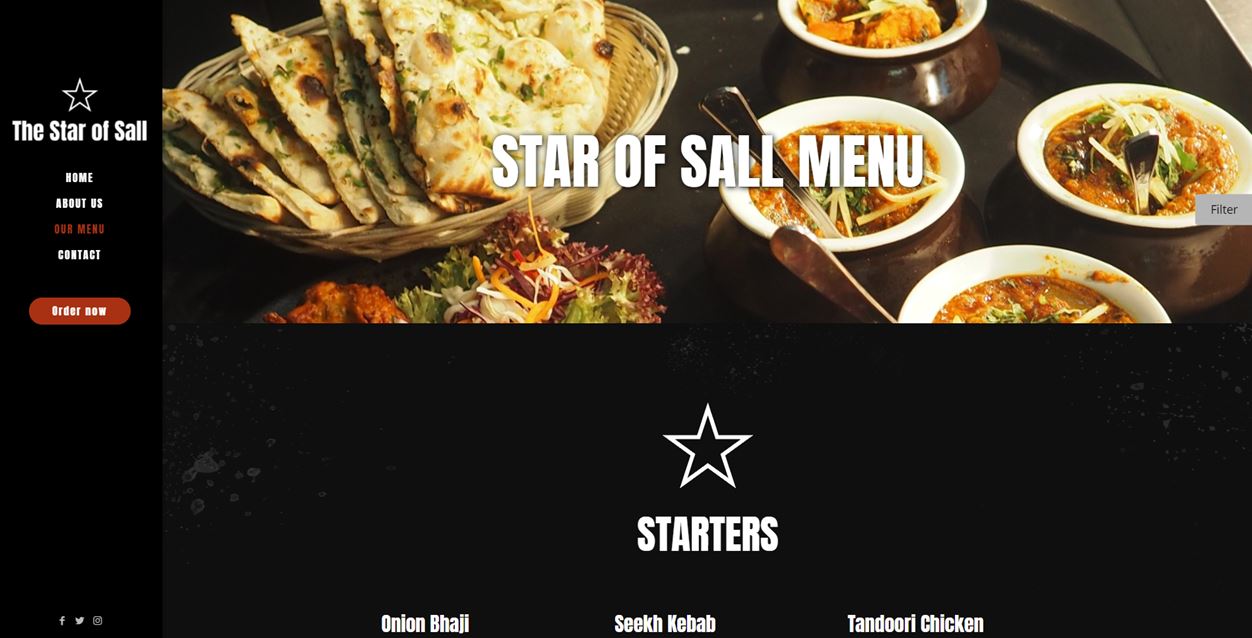This screenshot has width=1252, height=638.
Task: Open the About Us page
Action: click(x=79, y=203)
